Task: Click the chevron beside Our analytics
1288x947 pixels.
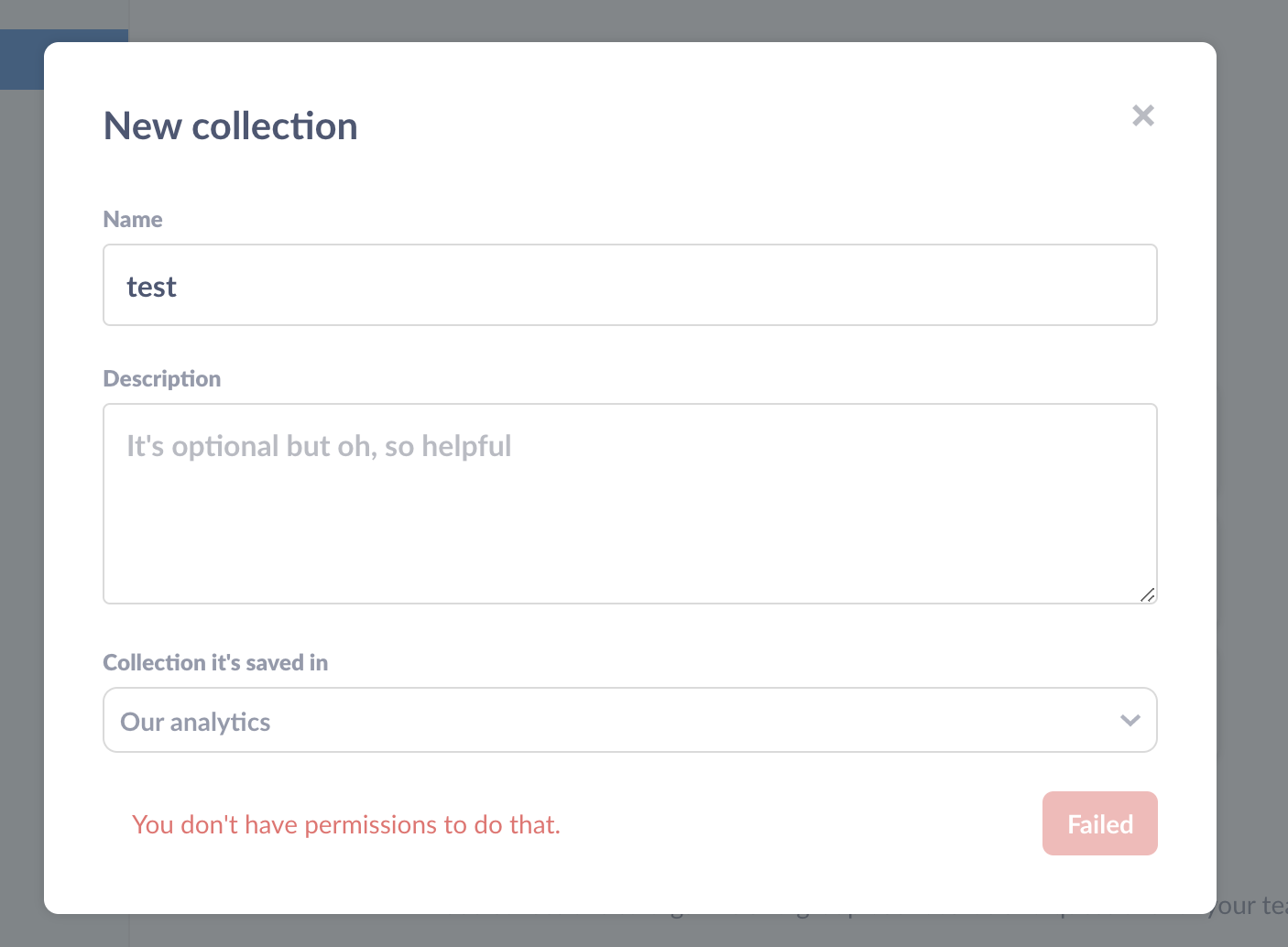Action: click(1129, 720)
